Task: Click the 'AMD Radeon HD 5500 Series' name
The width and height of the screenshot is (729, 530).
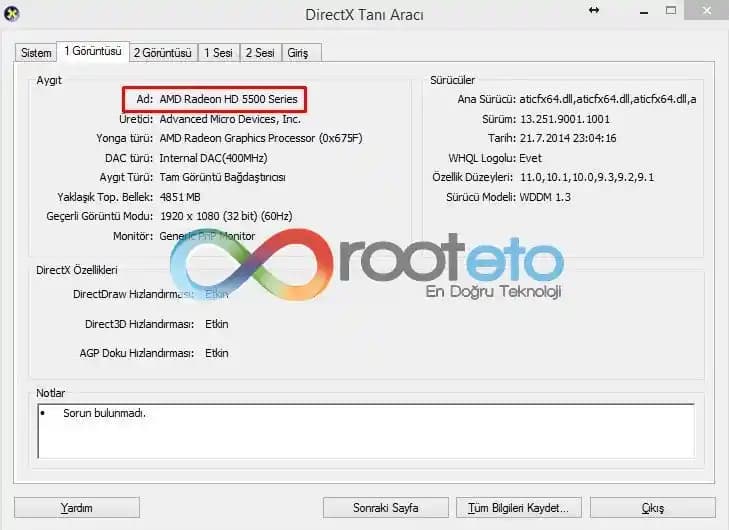Action: tap(228, 99)
